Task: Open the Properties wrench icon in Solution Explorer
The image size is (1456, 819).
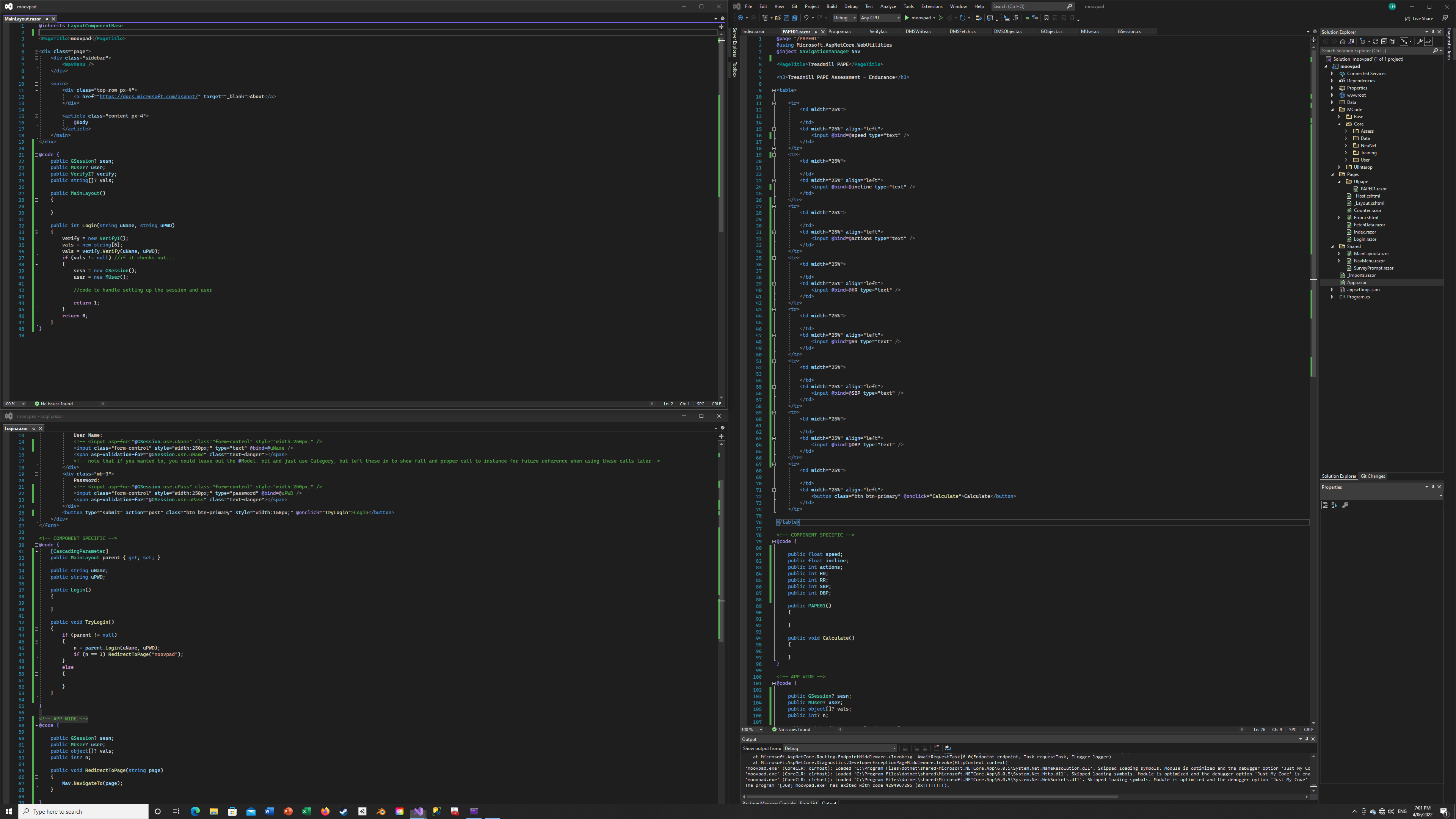Action: pyautogui.click(x=1420, y=41)
